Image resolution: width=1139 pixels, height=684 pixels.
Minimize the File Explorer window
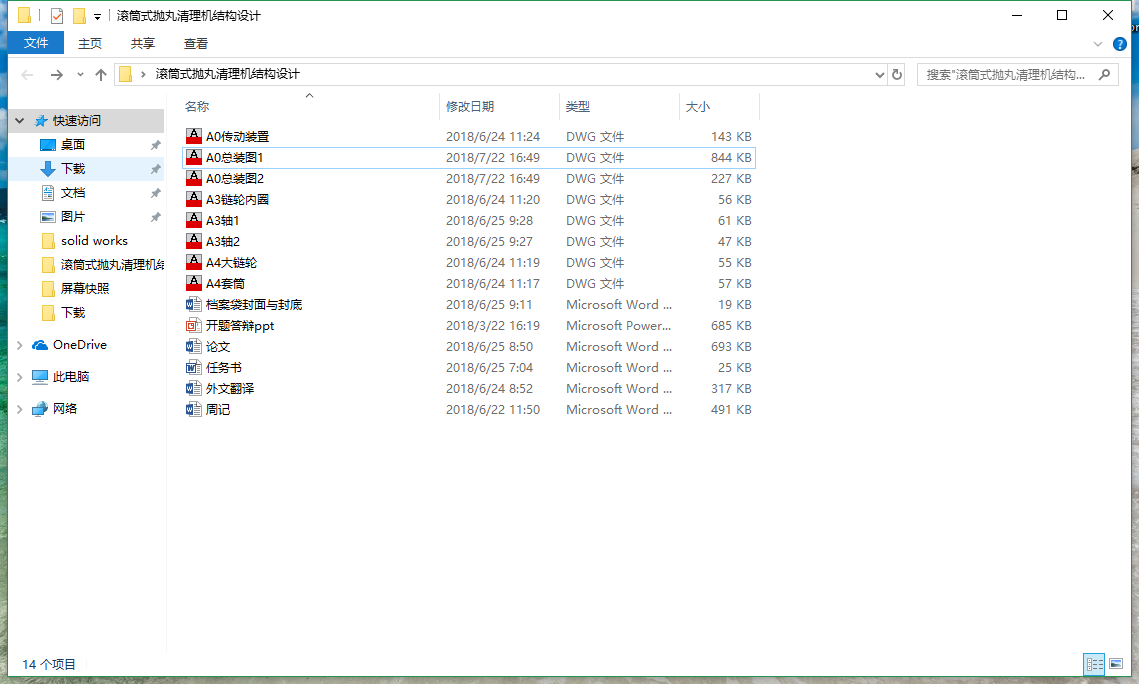(x=1017, y=15)
